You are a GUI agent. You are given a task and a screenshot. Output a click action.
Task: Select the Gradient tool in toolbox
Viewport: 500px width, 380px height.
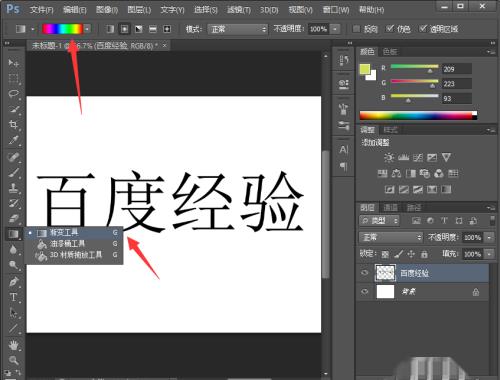coord(13,234)
